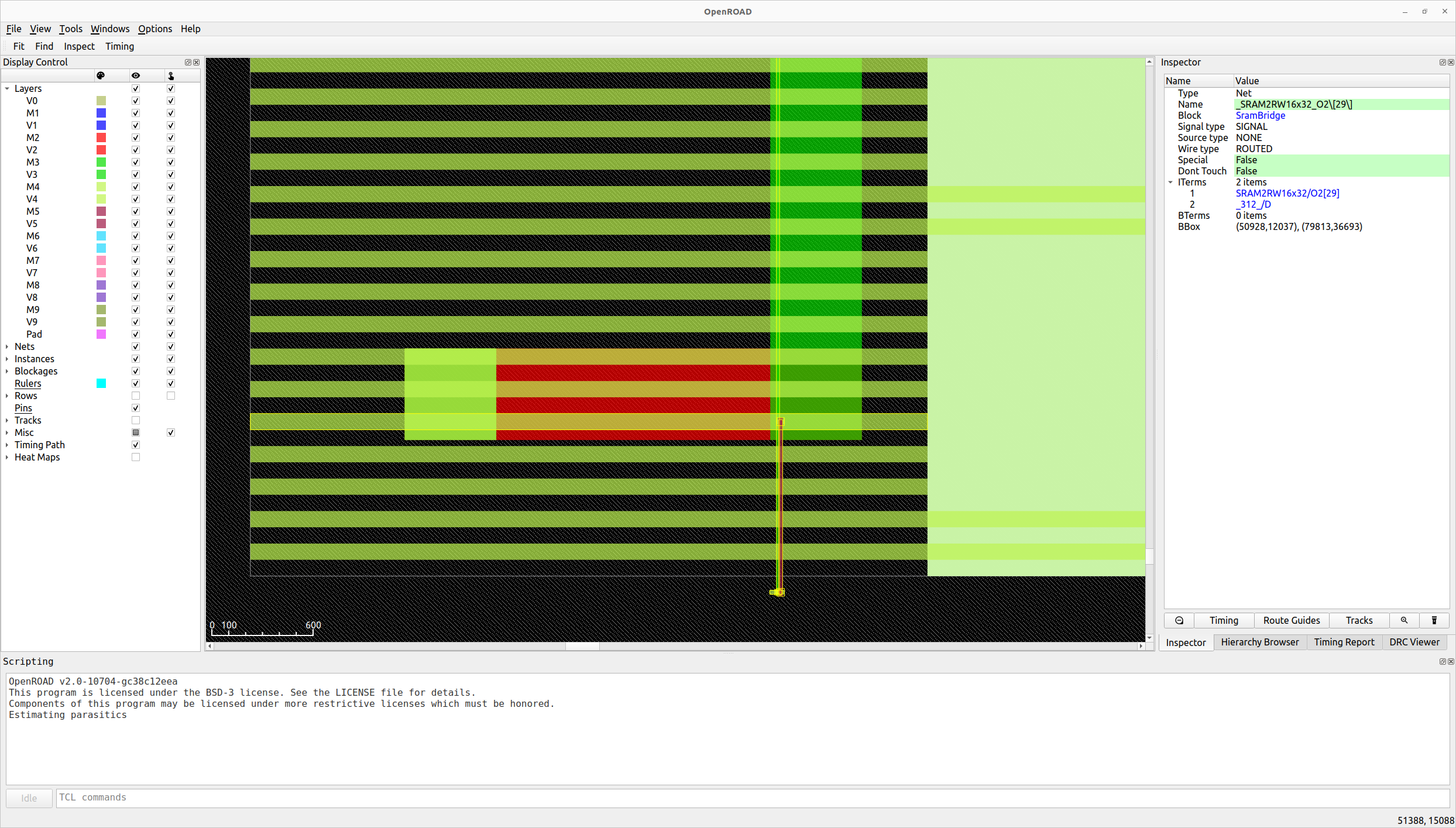Click the undock icon on the Display Control panel
Image resolution: width=1456 pixels, height=828 pixels.
point(188,62)
